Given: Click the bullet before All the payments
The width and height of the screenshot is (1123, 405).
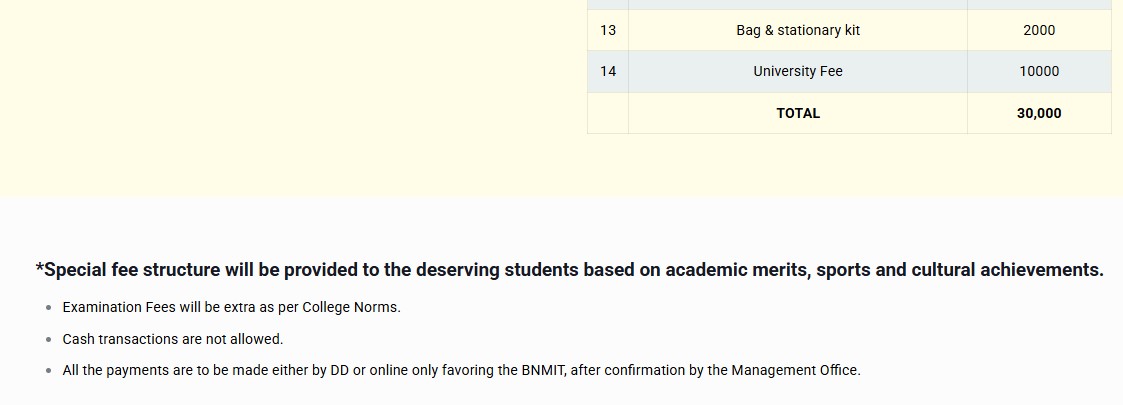Looking at the screenshot, I should pos(49,371).
